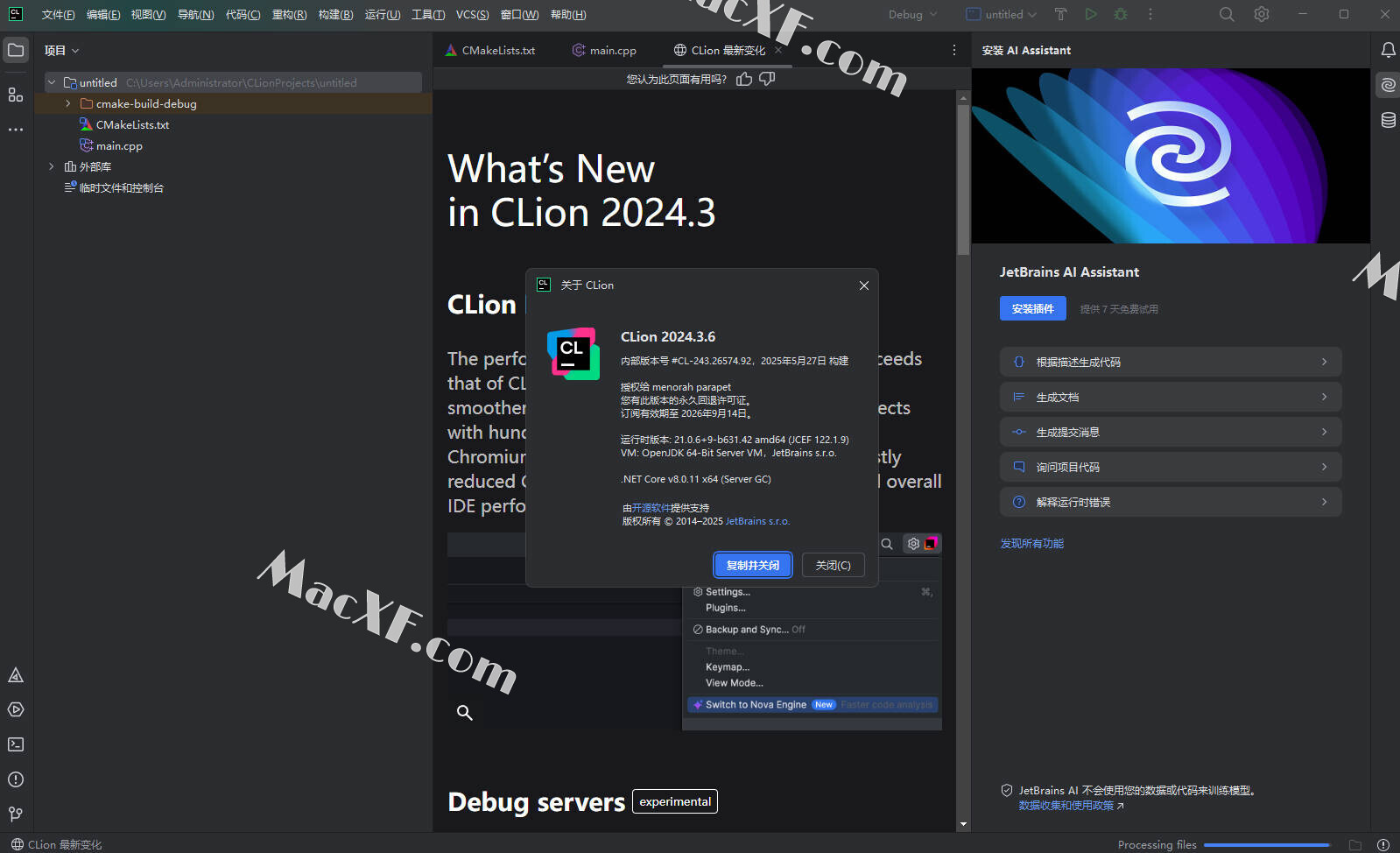
Task: Expand the cmake-build-debug folder
Action: click(68, 103)
